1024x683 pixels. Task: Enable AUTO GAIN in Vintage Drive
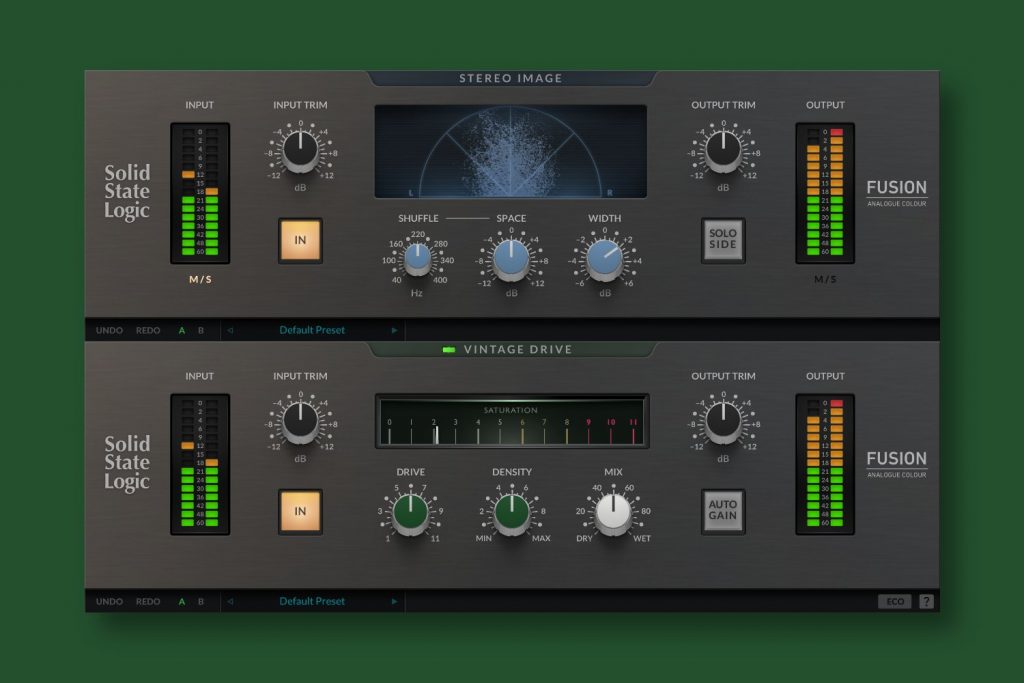tap(723, 511)
